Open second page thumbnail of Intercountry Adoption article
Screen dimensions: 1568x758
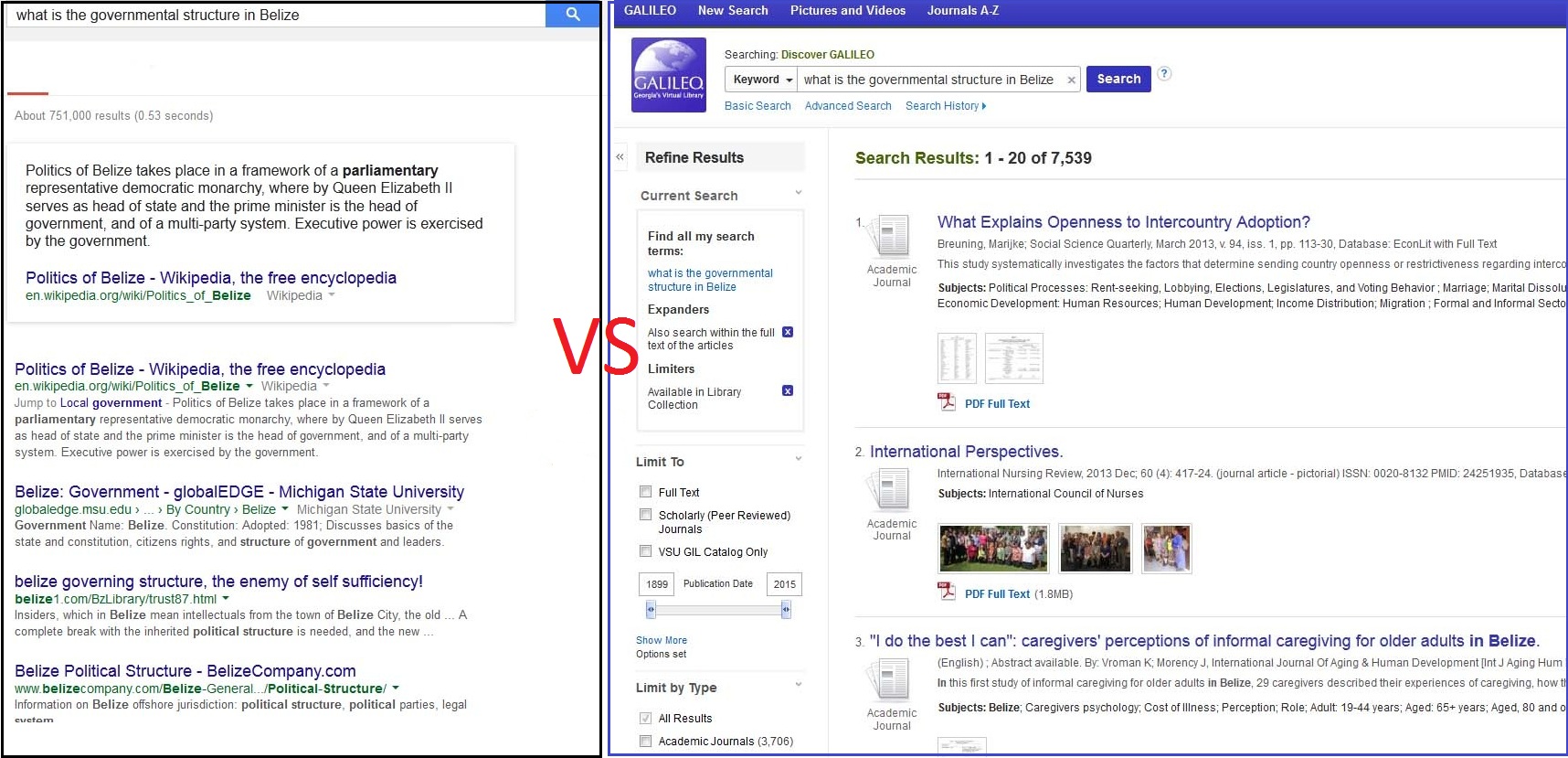[1014, 358]
